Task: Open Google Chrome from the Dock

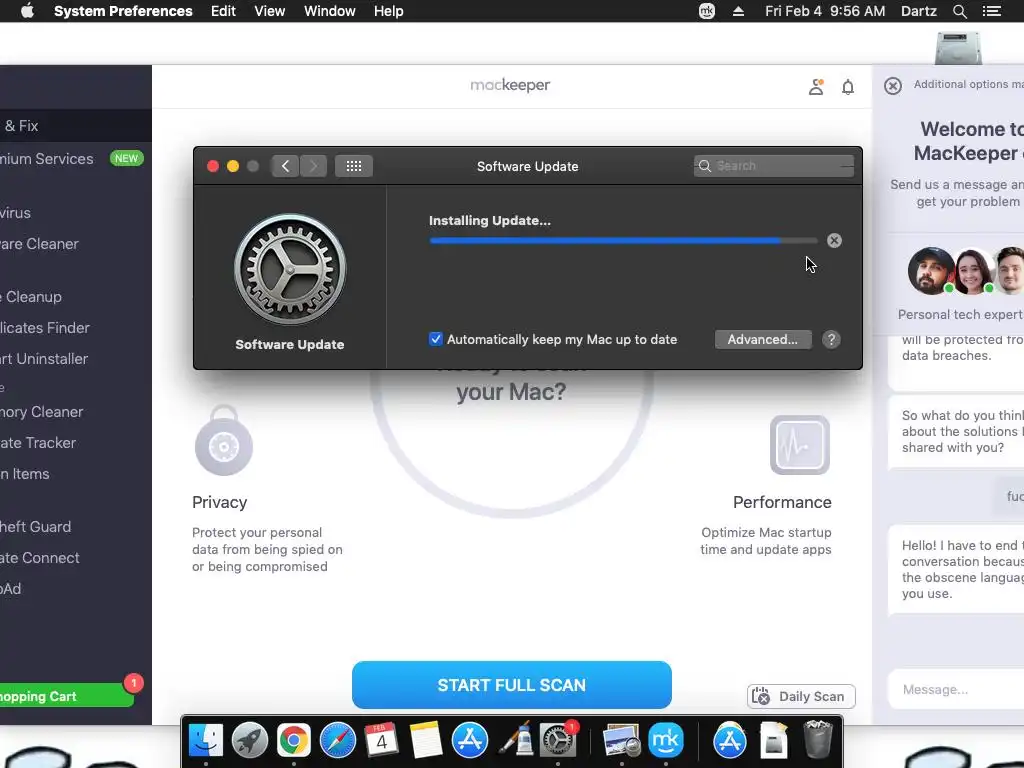Action: (294, 741)
